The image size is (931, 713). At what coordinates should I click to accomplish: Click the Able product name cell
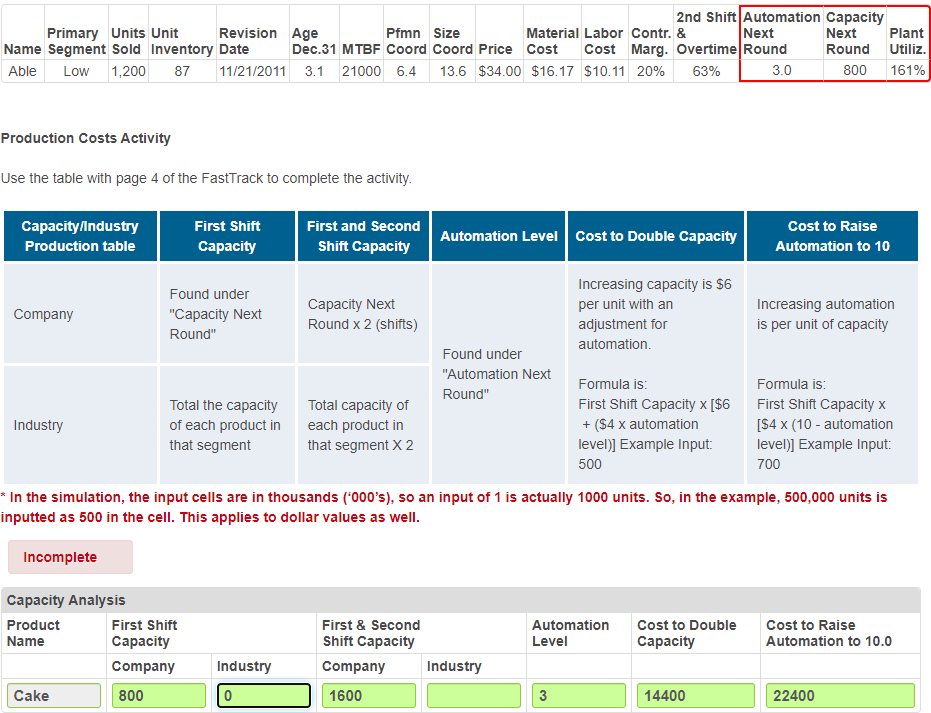click(23, 71)
